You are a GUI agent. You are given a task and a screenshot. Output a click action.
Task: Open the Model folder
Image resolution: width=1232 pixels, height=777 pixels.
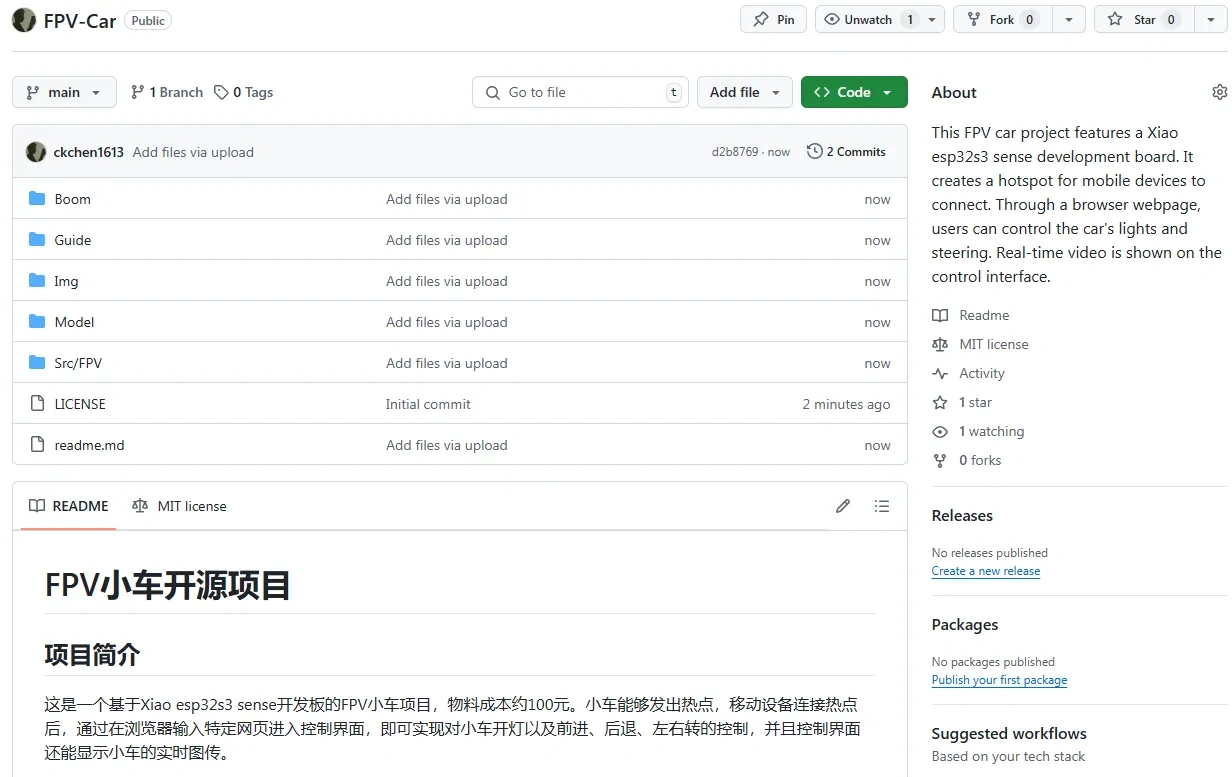74,322
